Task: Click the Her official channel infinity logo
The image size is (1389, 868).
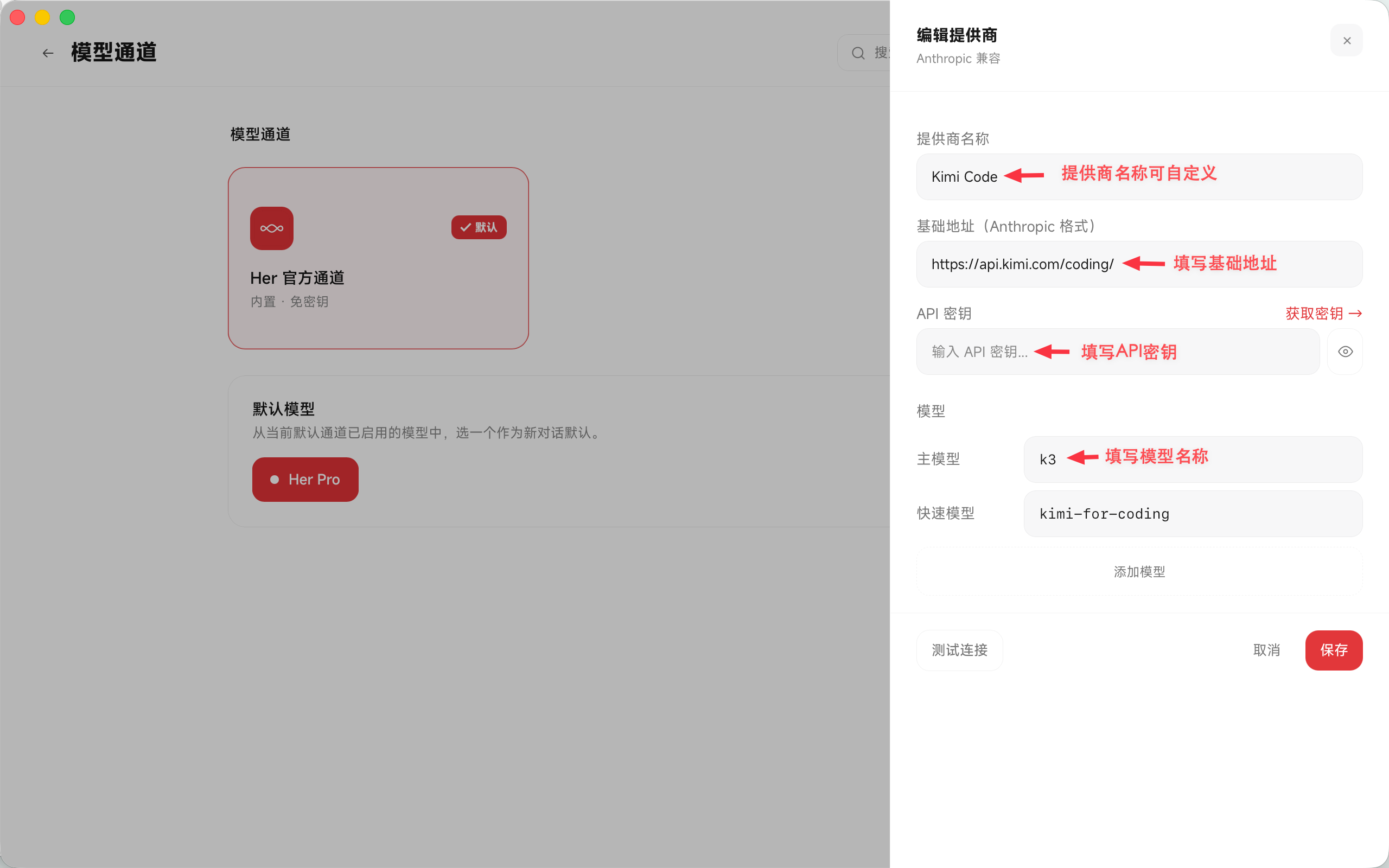Action: click(271, 228)
